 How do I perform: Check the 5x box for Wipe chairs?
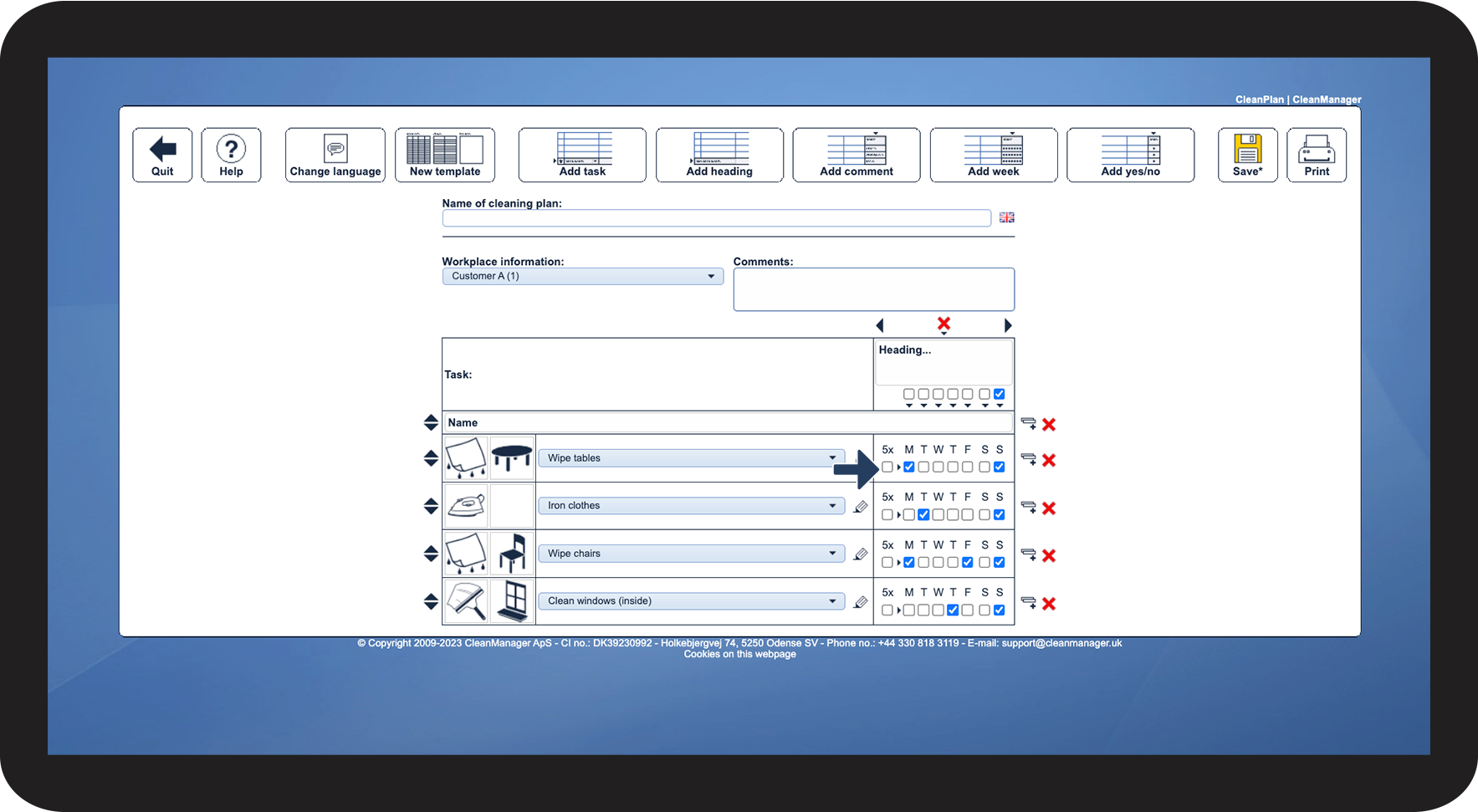pyautogui.click(x=887, y=563)
